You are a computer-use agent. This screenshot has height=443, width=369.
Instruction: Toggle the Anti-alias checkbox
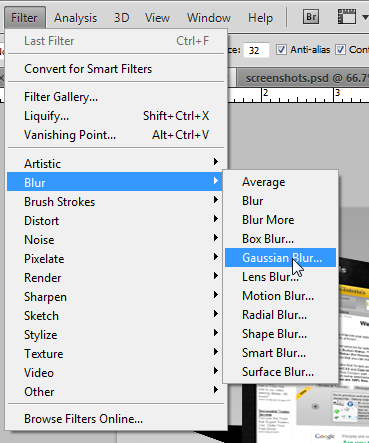point(281,50)
